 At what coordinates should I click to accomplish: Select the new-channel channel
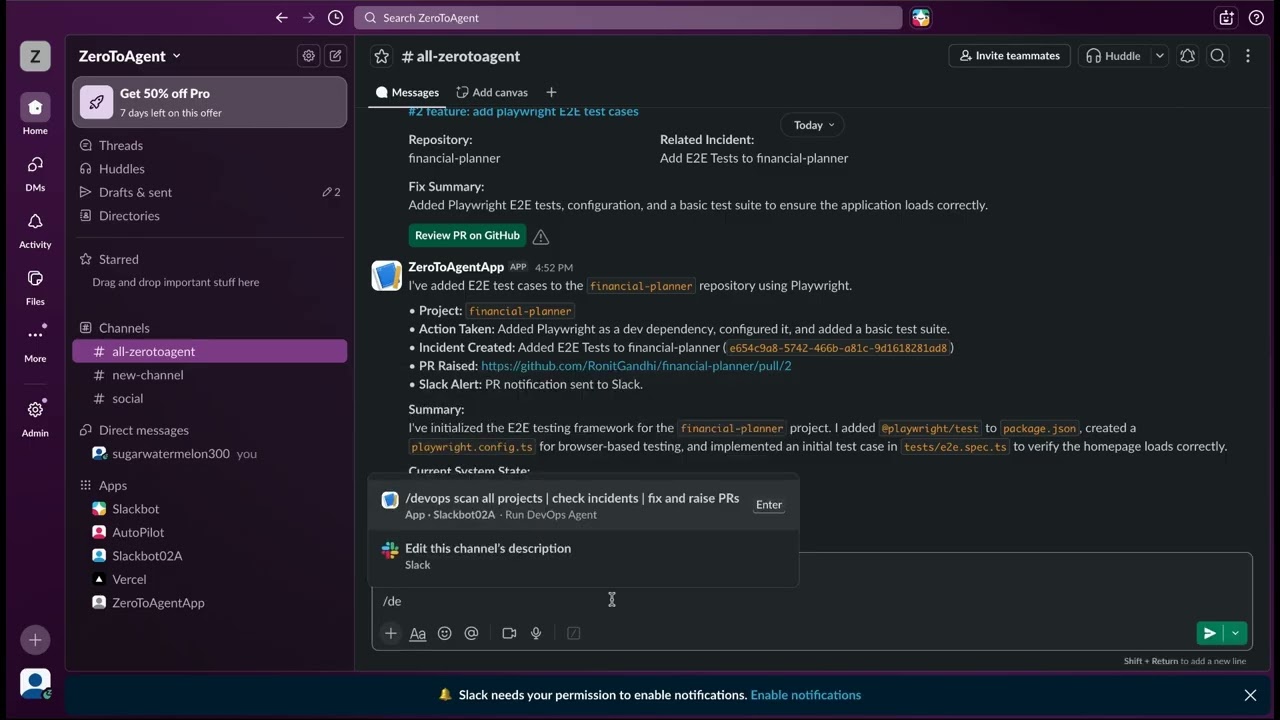210,375
